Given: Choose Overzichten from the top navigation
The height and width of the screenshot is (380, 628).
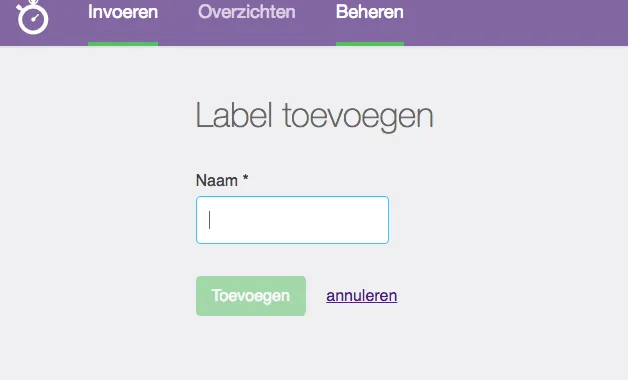Looking at the screenshot, I should tap(247, 12).
